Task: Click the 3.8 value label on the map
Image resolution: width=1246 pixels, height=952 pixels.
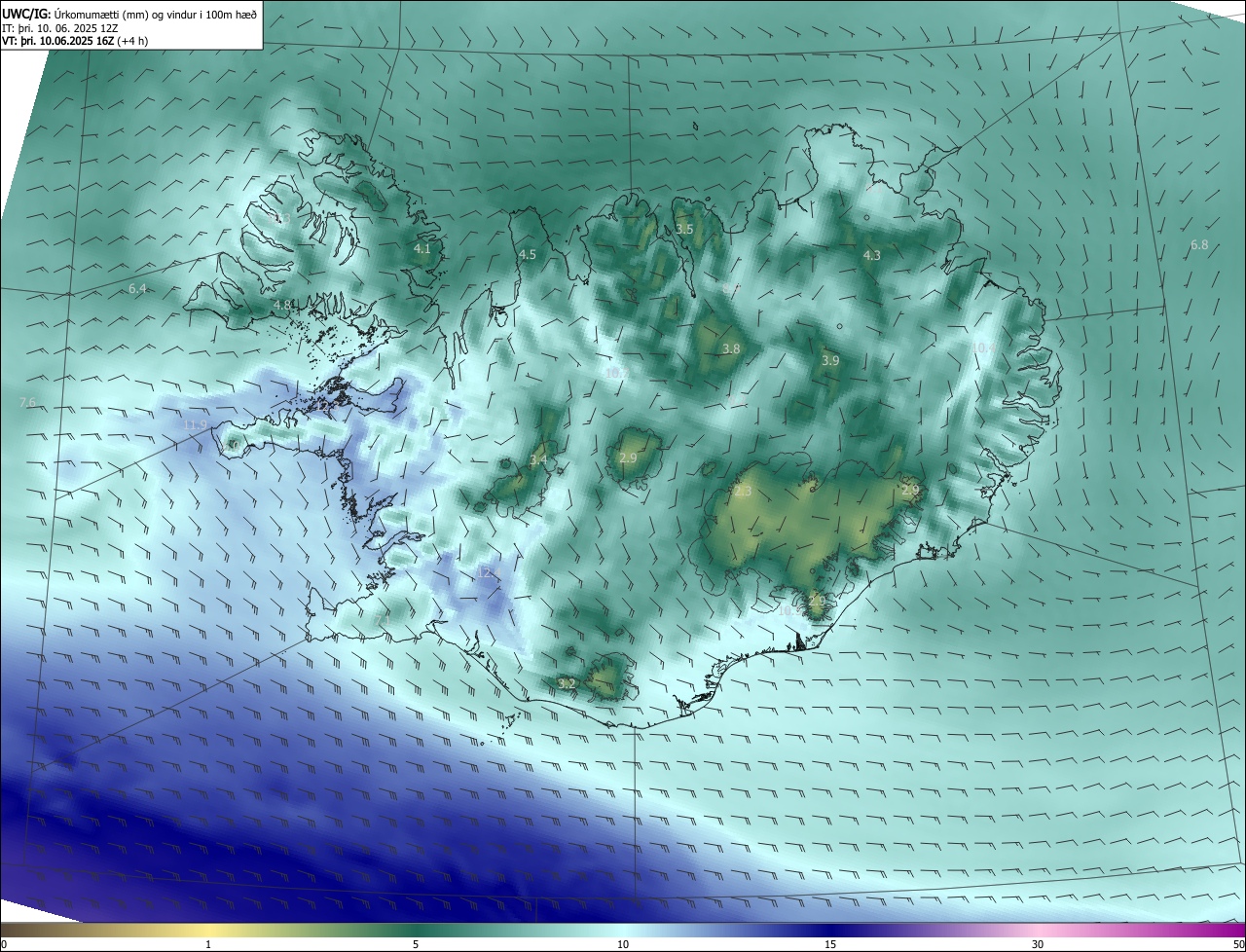Action: coord(731,348)
